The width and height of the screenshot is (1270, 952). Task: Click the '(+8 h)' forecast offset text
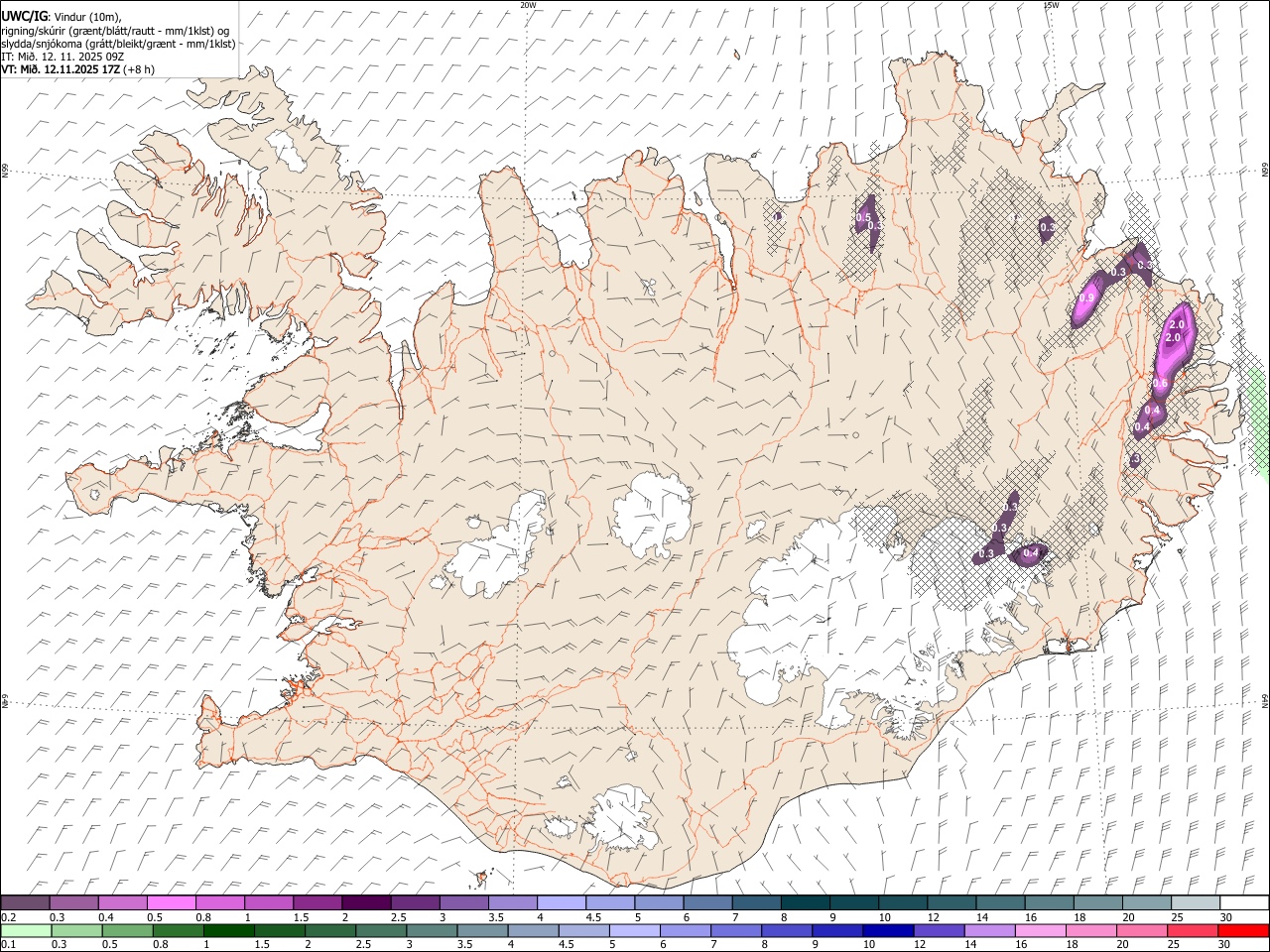[x=139, y=69]
